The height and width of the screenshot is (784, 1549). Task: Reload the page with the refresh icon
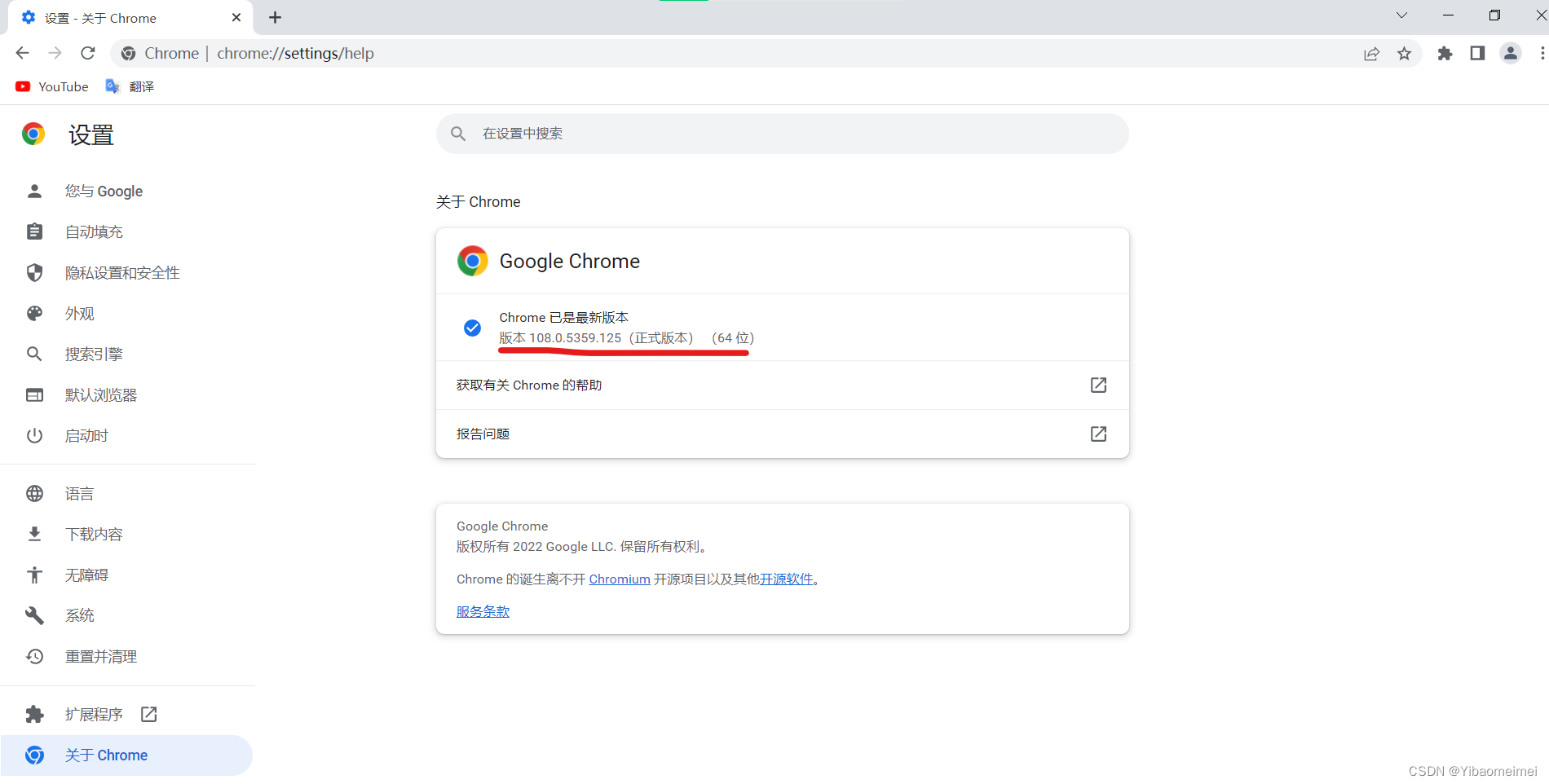point(88,53)
